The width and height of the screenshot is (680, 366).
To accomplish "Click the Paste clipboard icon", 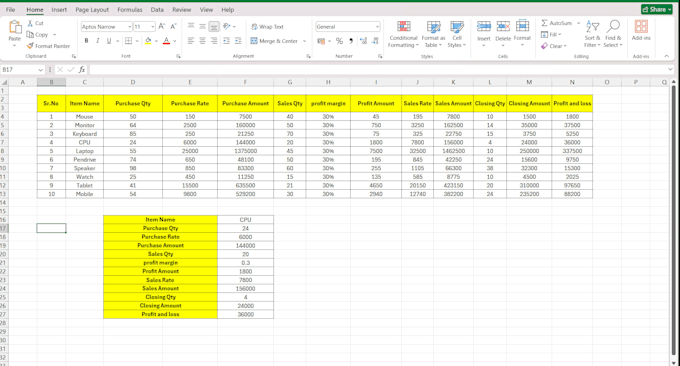I will pyautogui.click(x=15, y=27).
